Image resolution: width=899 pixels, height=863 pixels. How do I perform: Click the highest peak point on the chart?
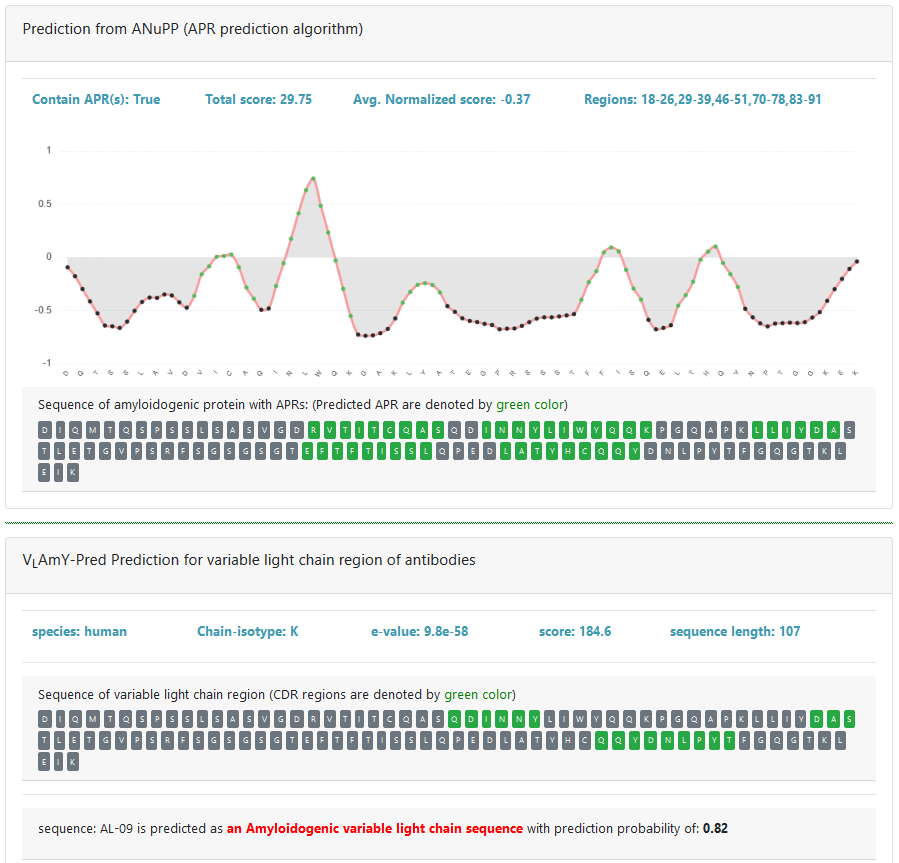tap(313, 178)
